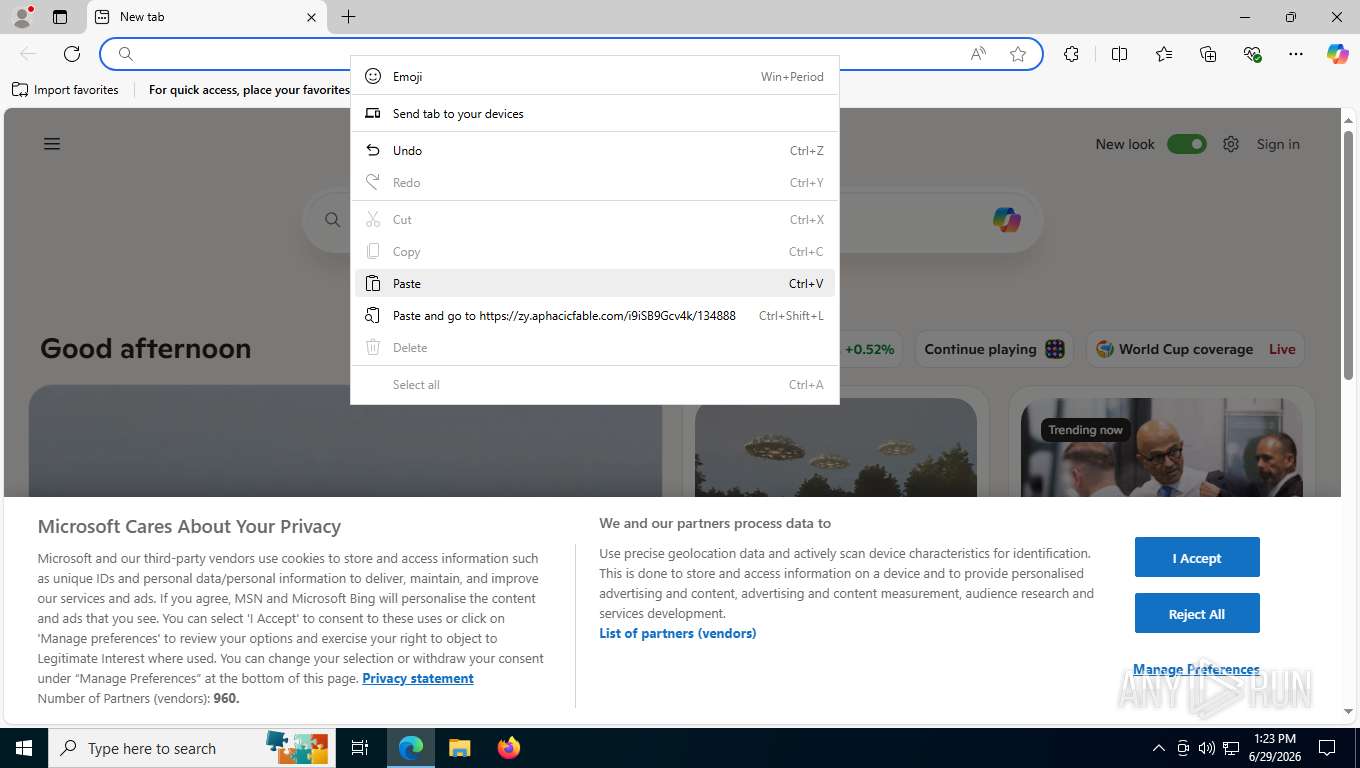This screenshot has width=1360, height=768.
Task: Select Emoji in the context menu
Action: click(595, 76)
